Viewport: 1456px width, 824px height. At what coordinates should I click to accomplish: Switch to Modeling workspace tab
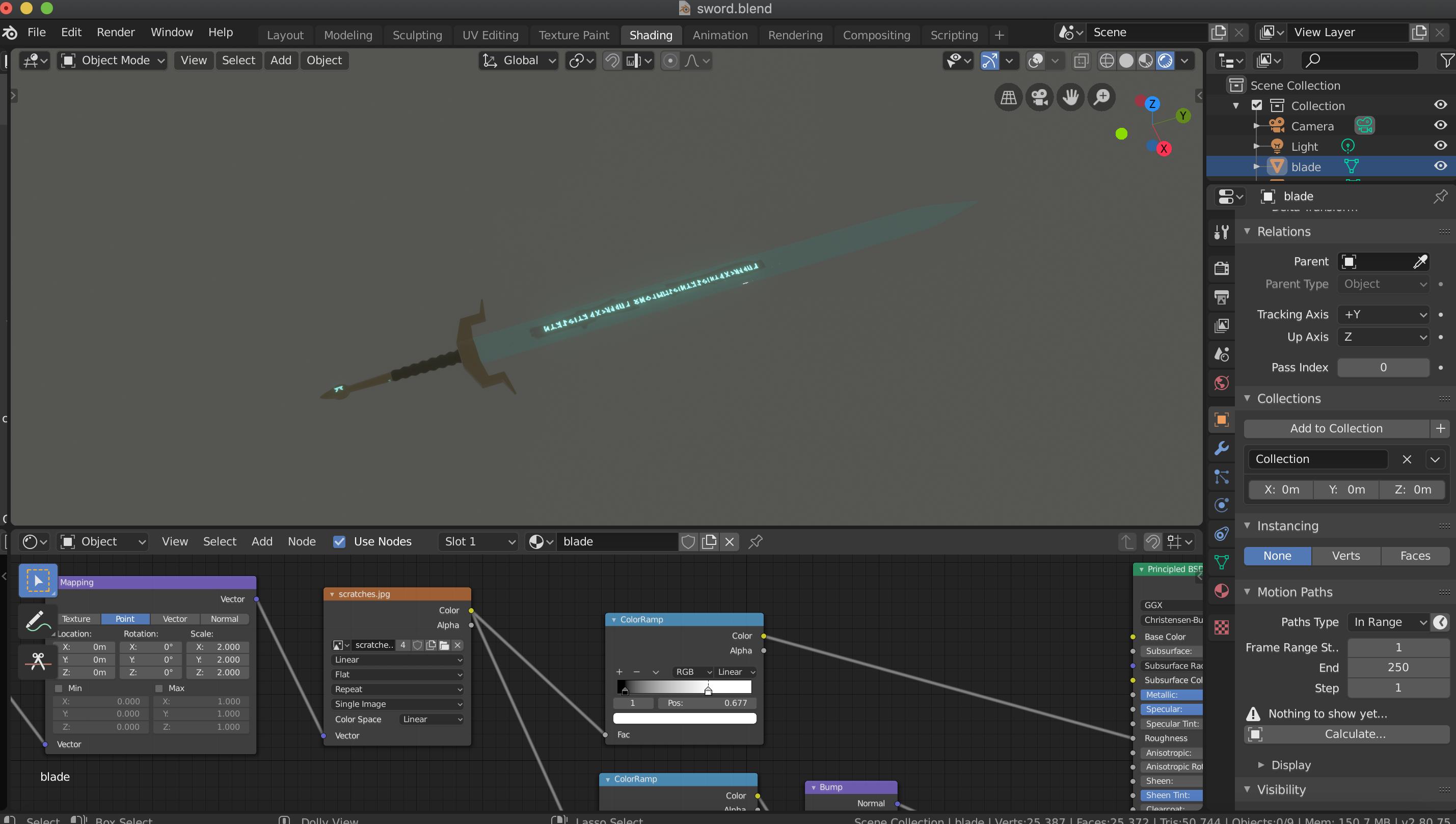[348, 35]
